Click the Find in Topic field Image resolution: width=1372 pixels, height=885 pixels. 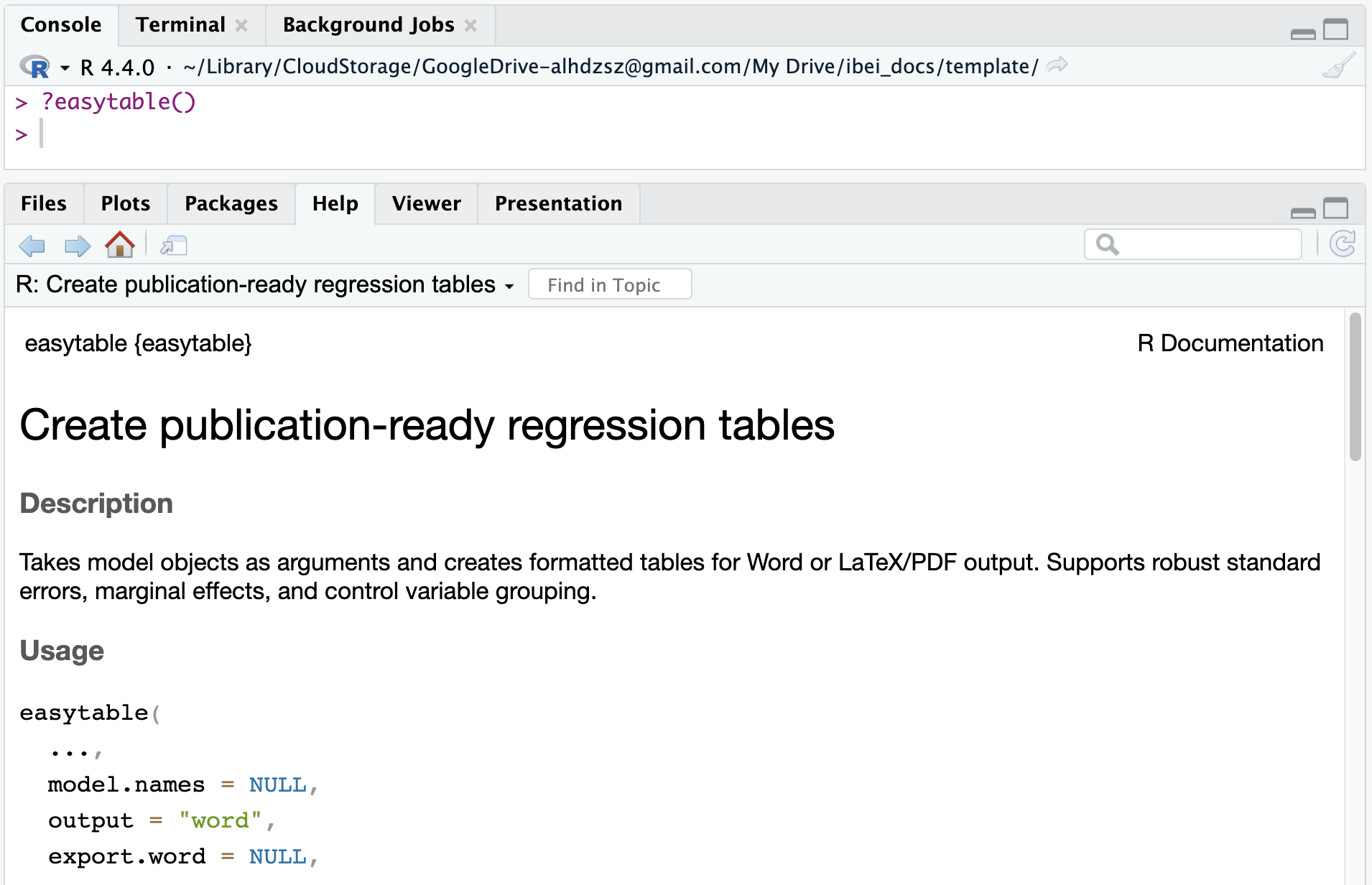pos(609,284)
